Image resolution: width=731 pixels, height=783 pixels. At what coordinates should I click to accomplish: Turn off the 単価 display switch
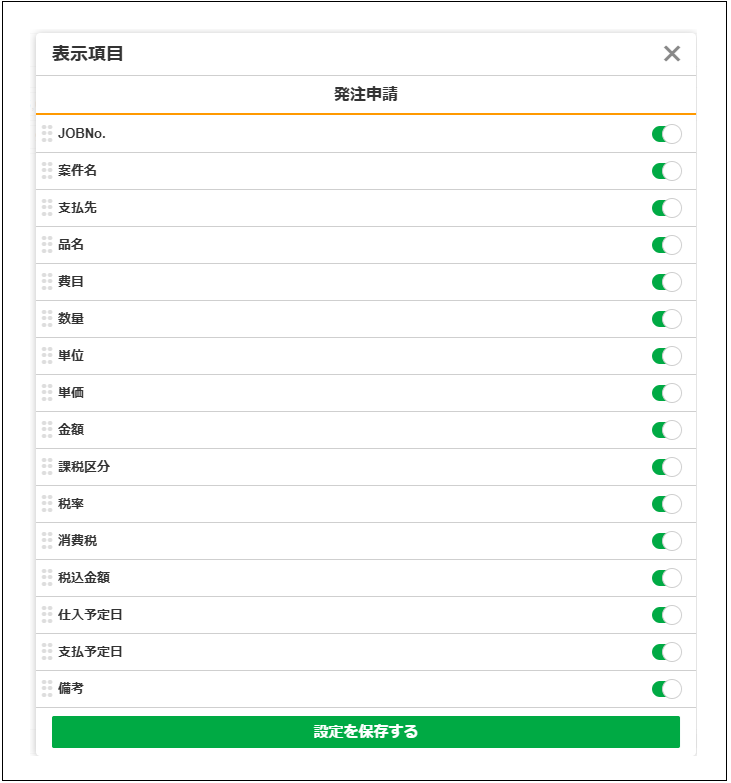(x=666, y=393)
